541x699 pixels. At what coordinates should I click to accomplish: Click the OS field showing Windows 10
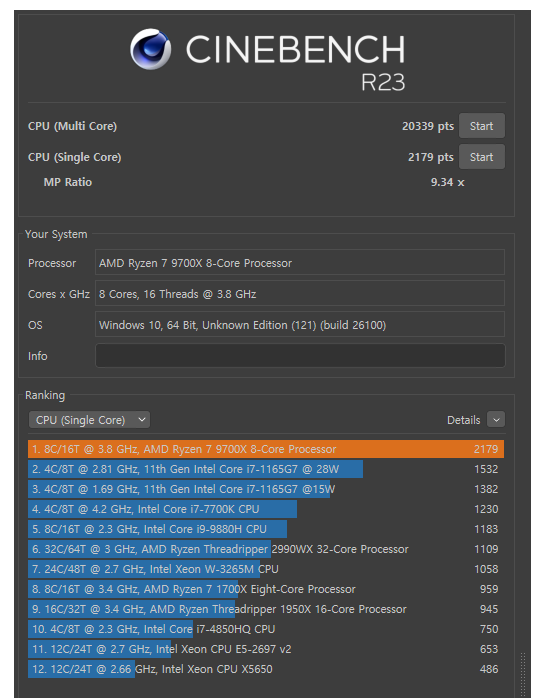click(x=300, y=325)
